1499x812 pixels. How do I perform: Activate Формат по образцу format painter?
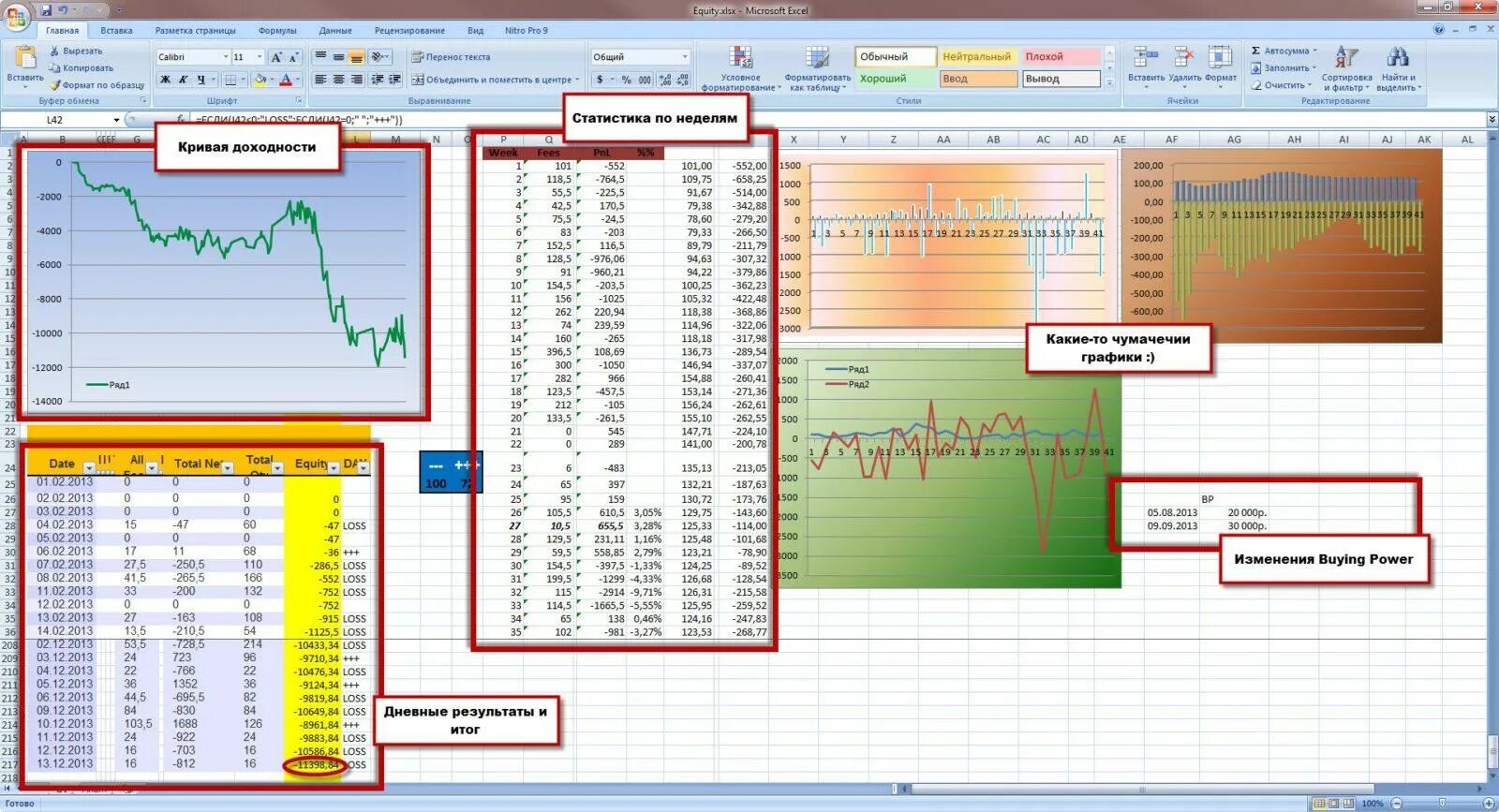(x=97, y=85)
